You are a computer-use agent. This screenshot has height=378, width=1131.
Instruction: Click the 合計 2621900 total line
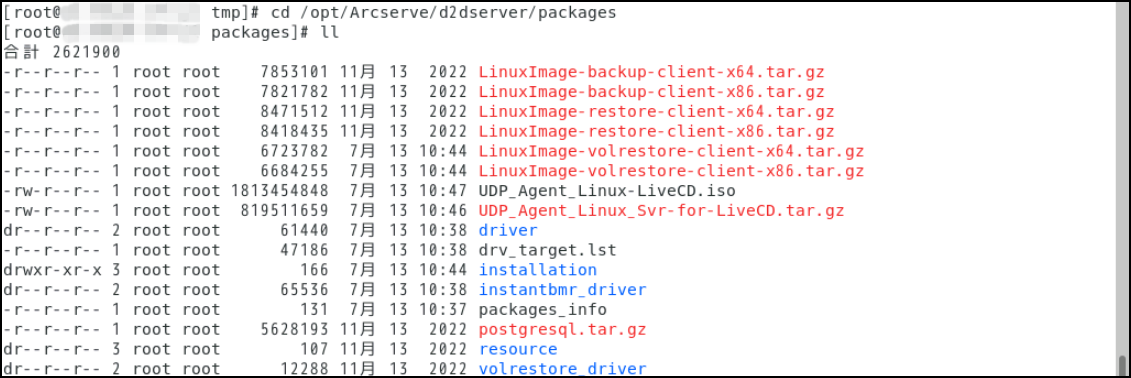point(62,53)
